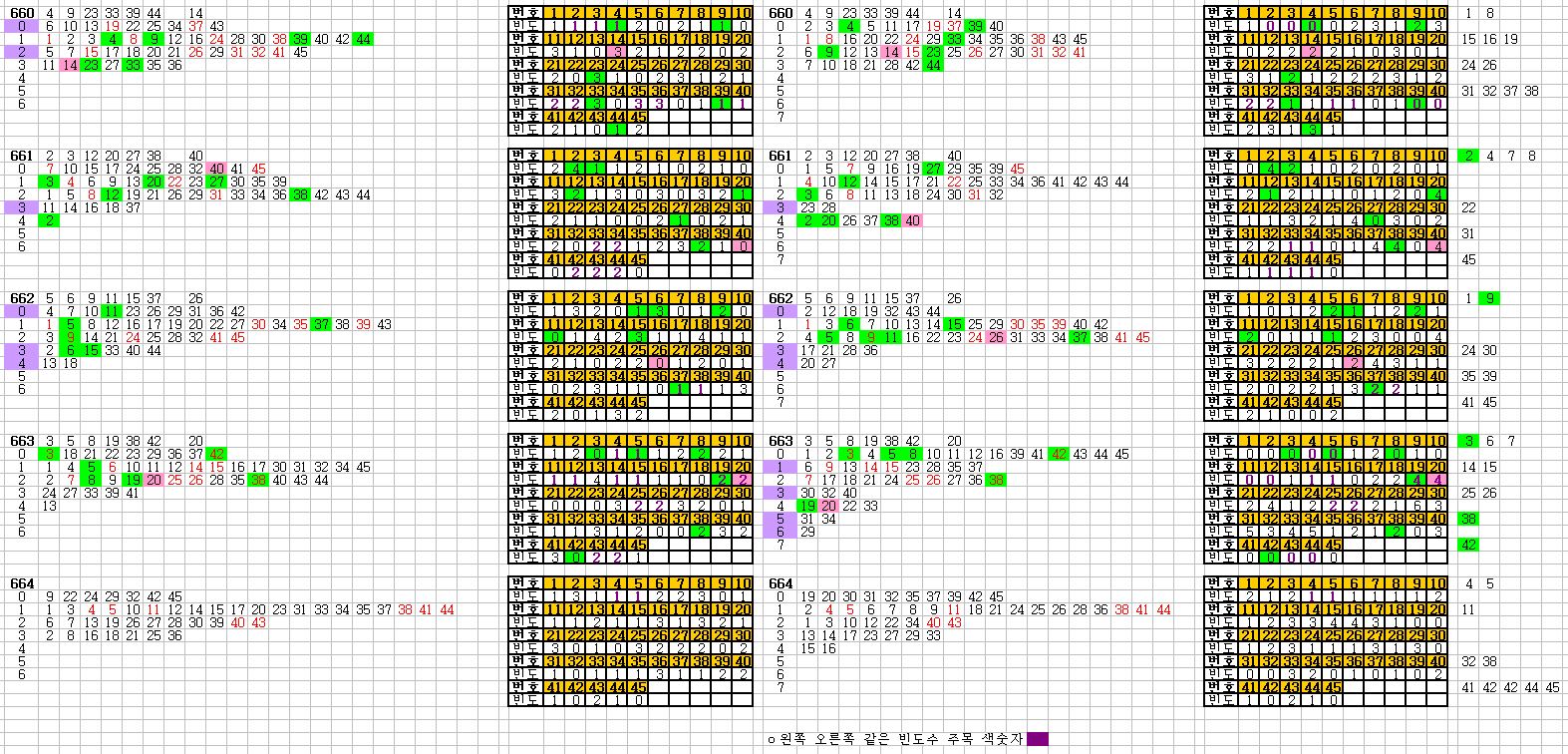Select the purple row label 6 in the right 663 block
Viewport: 1568px width, 754px height.
781,532
